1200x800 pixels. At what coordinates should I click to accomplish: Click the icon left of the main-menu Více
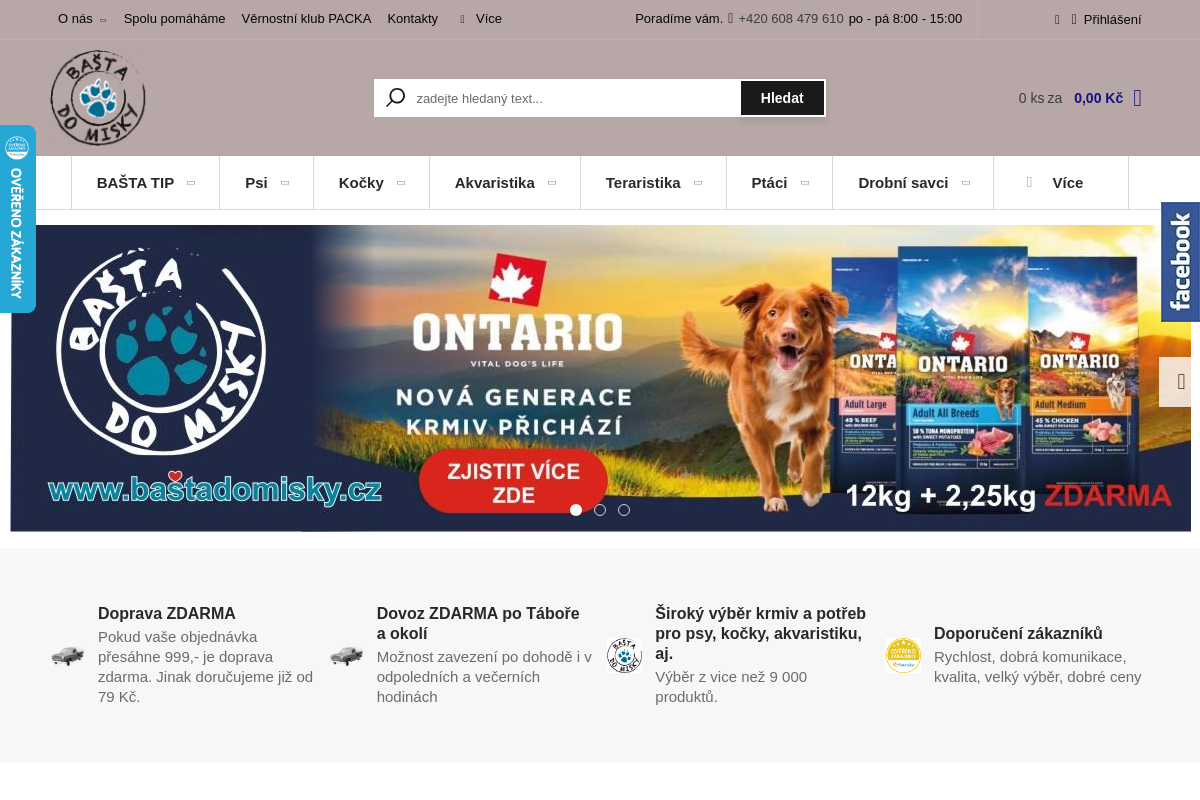pyautogui.click(x=1029, y=182)
